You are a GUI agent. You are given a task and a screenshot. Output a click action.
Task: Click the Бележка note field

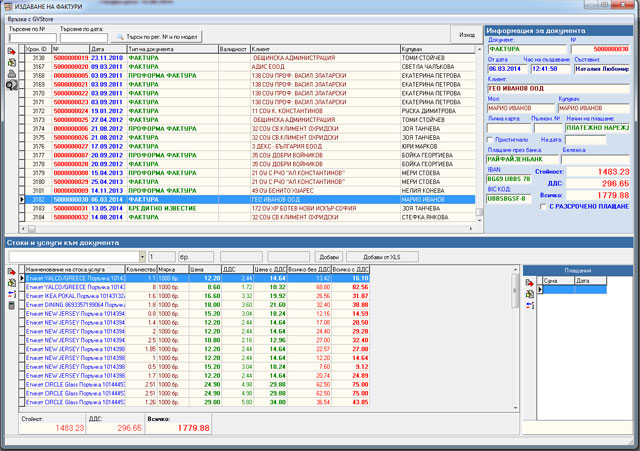point(596,159)
